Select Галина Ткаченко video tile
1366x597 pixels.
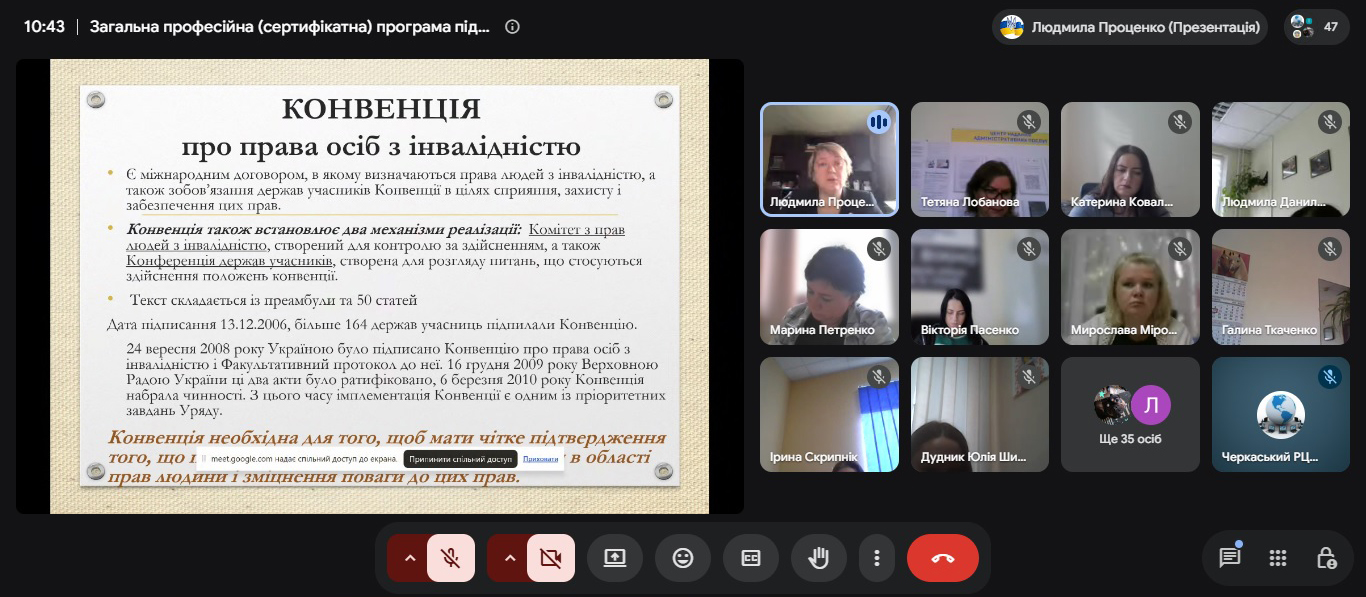pos(1281,287)
